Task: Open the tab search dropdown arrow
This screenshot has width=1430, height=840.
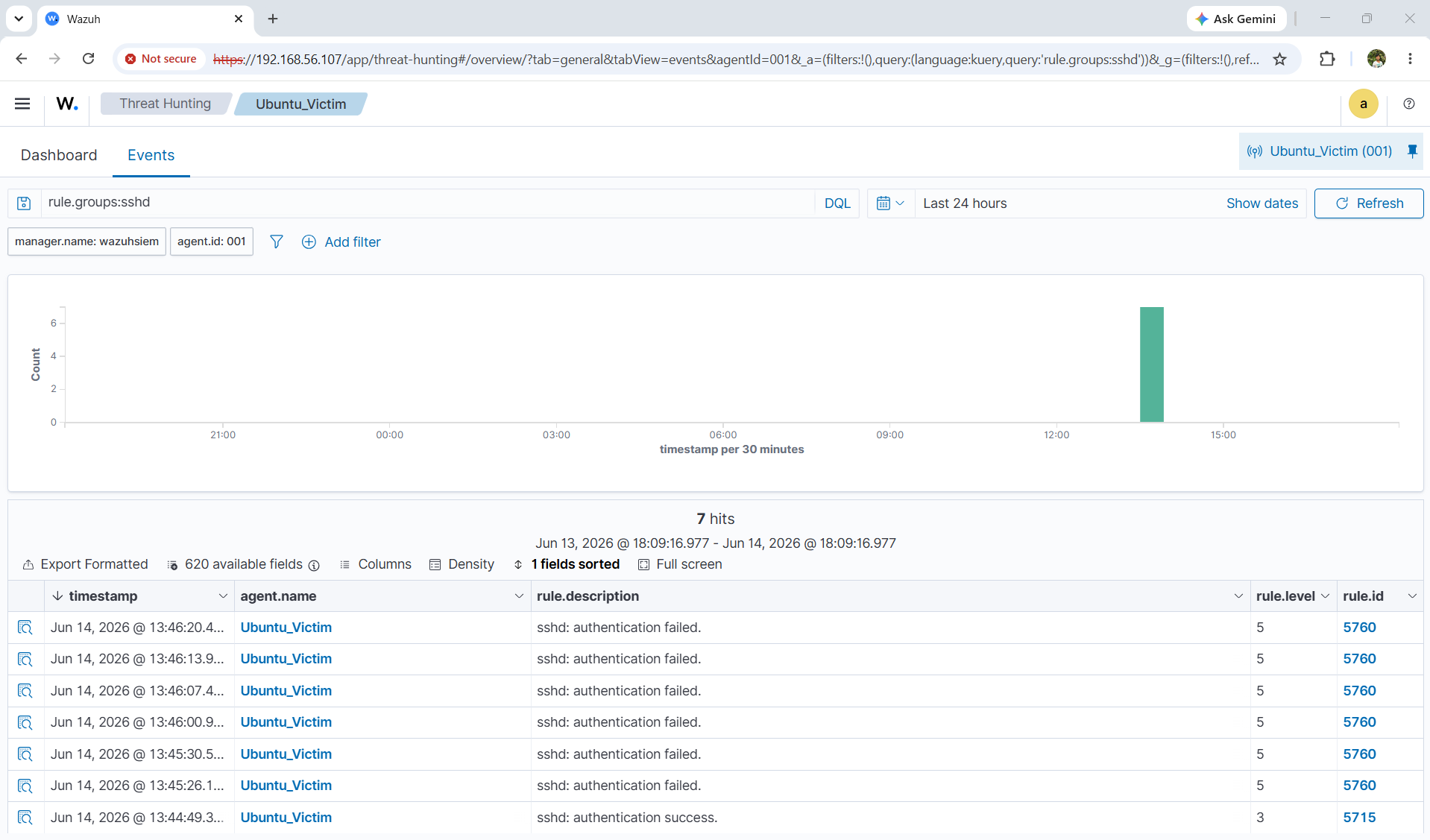Action: point(19,19)
